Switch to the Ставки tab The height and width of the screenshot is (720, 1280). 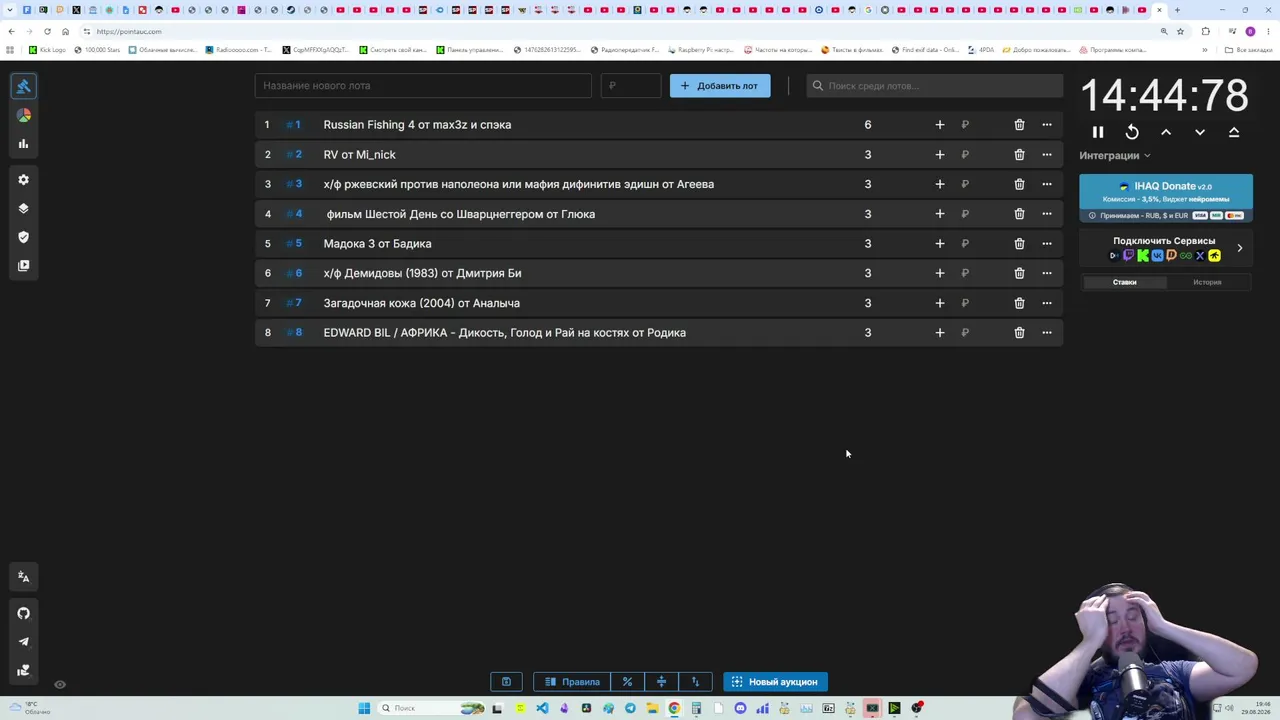tap(1124, 282)
